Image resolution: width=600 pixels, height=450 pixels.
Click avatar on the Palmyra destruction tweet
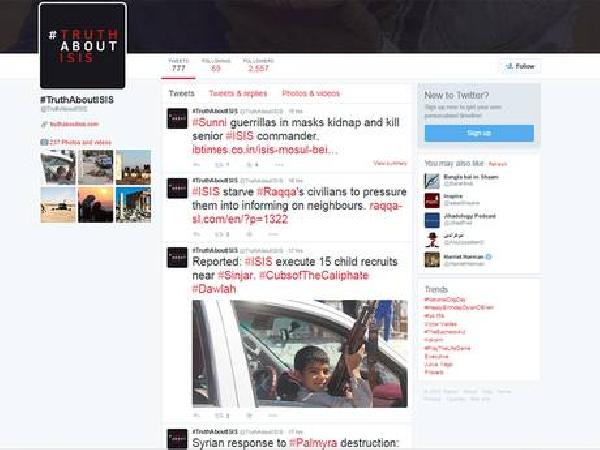click(178, 439)
